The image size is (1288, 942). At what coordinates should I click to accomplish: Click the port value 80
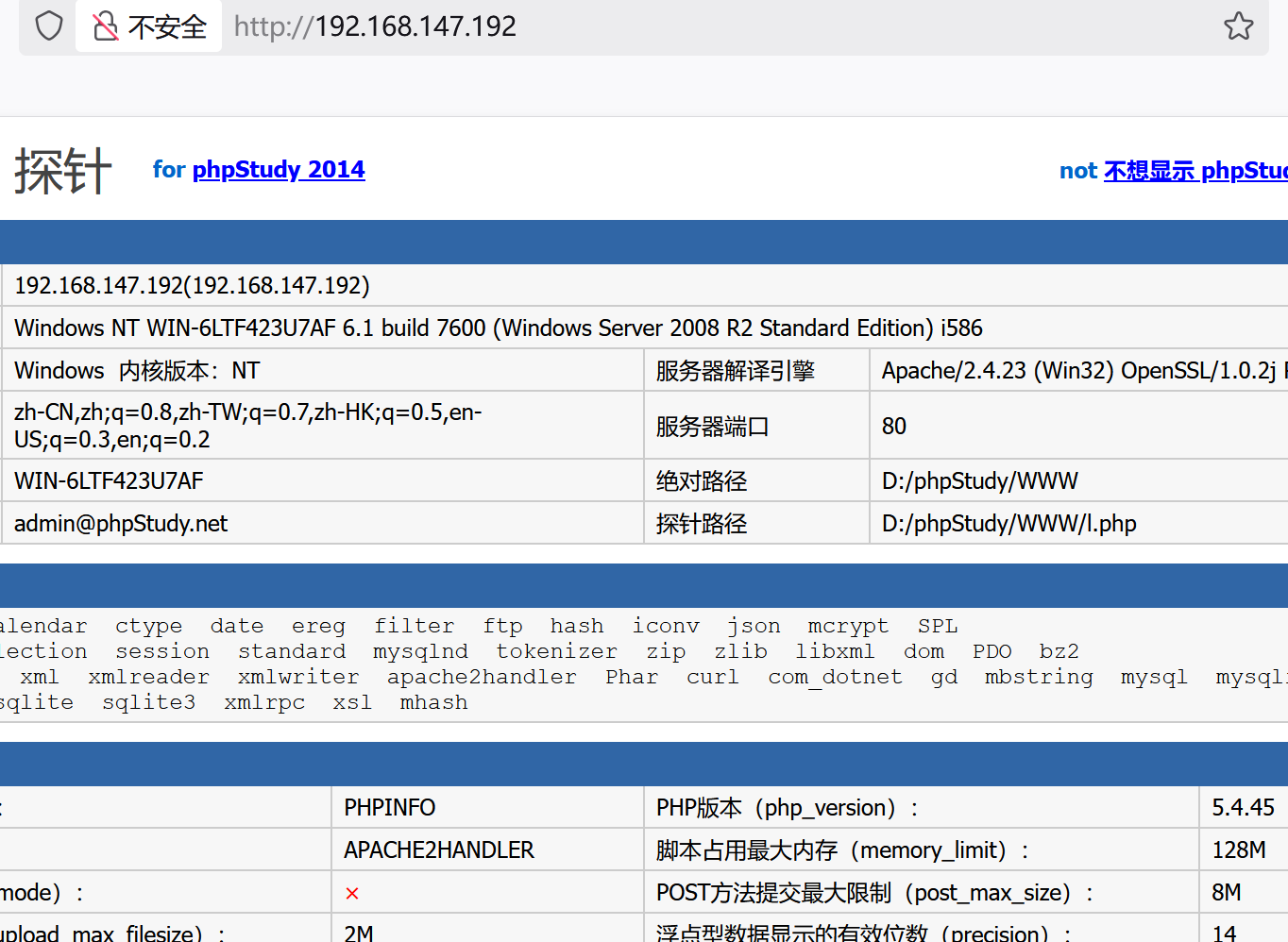[x=894, y=426]
